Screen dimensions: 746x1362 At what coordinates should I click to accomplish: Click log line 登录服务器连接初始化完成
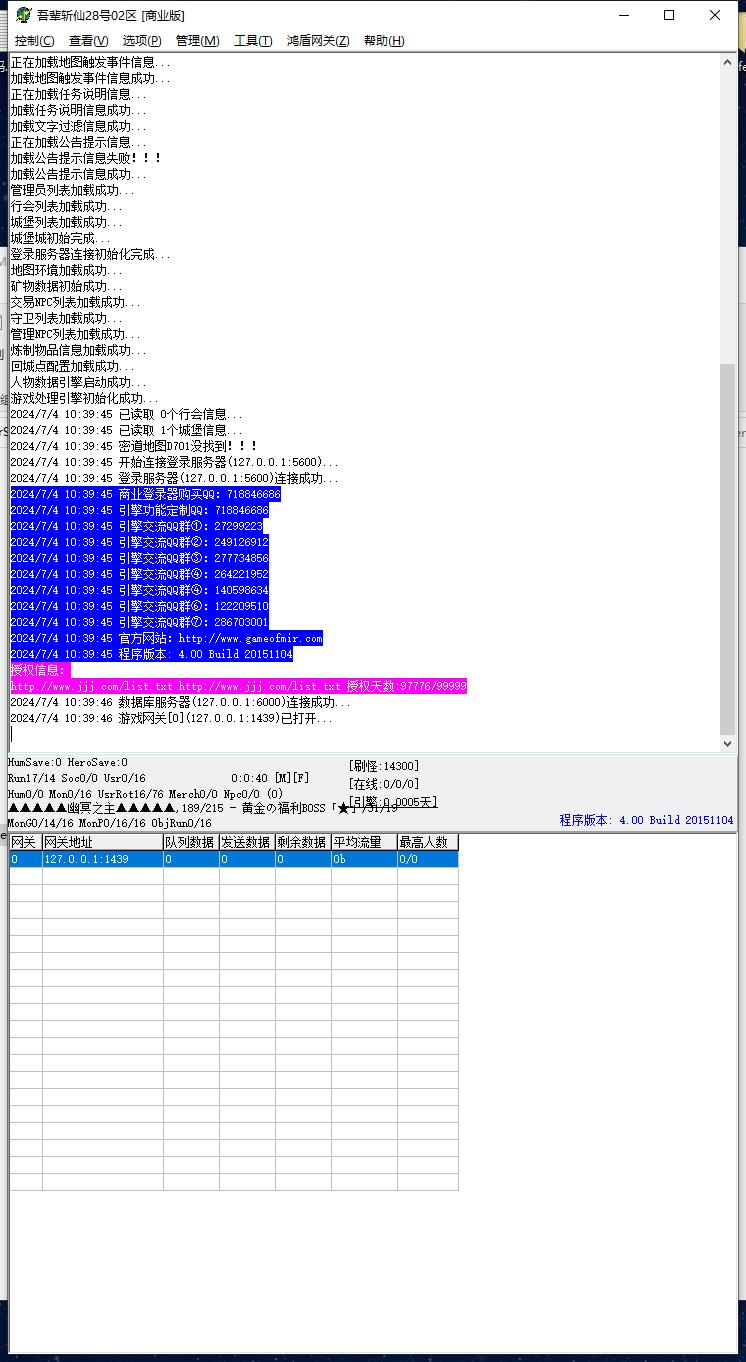(x=90, y=254)
